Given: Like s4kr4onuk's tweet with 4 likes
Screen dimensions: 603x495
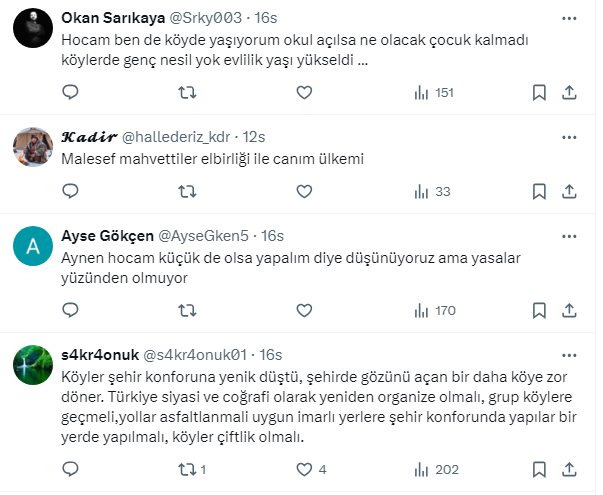Looking at the screenshot, I should (305, 468).
